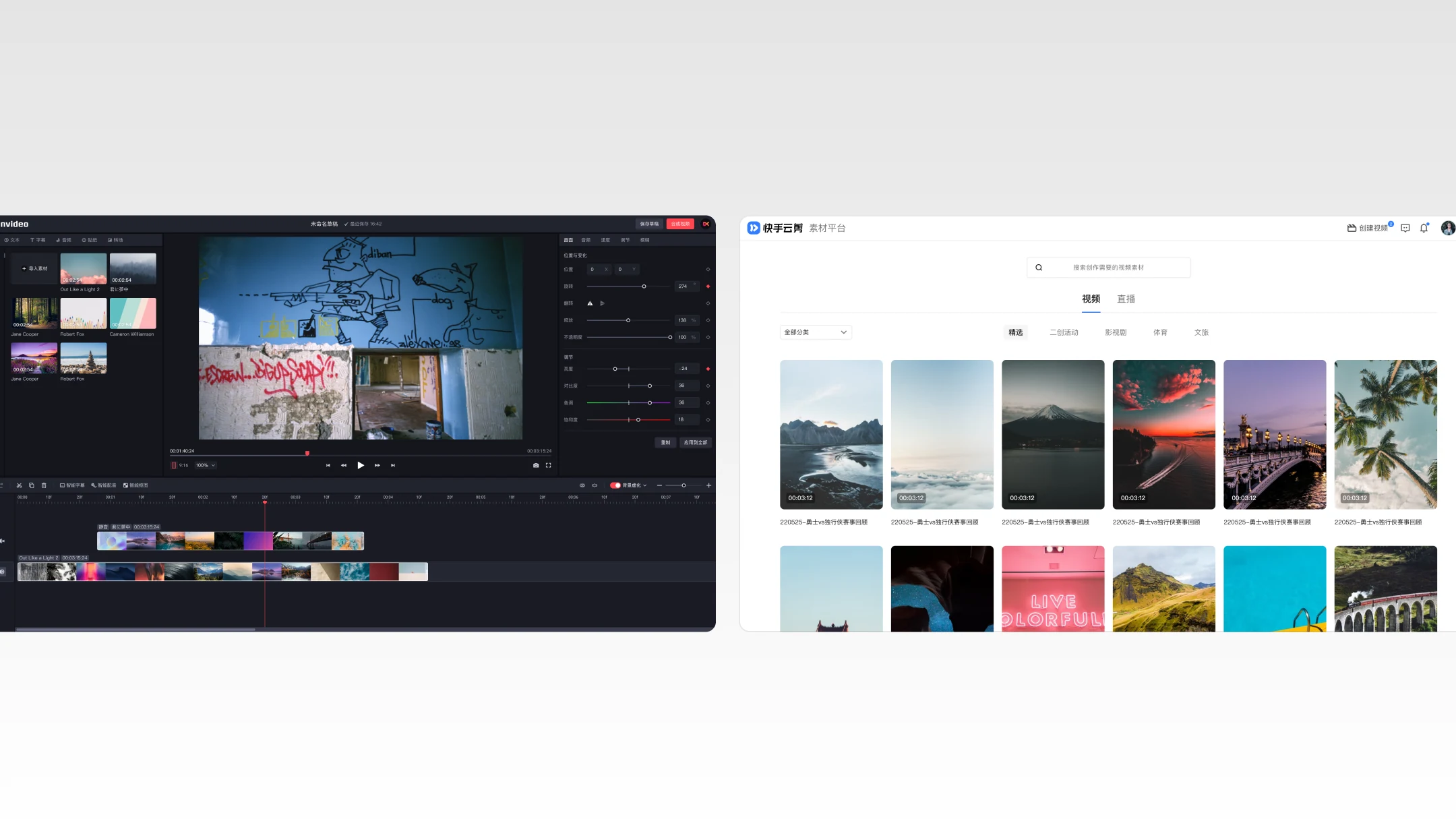The width and height of the screenshot is (1456, 819).
Task: Open the 100% zoom dropdown under the preview
Action: pyautogui.click(x=206, y=465)
